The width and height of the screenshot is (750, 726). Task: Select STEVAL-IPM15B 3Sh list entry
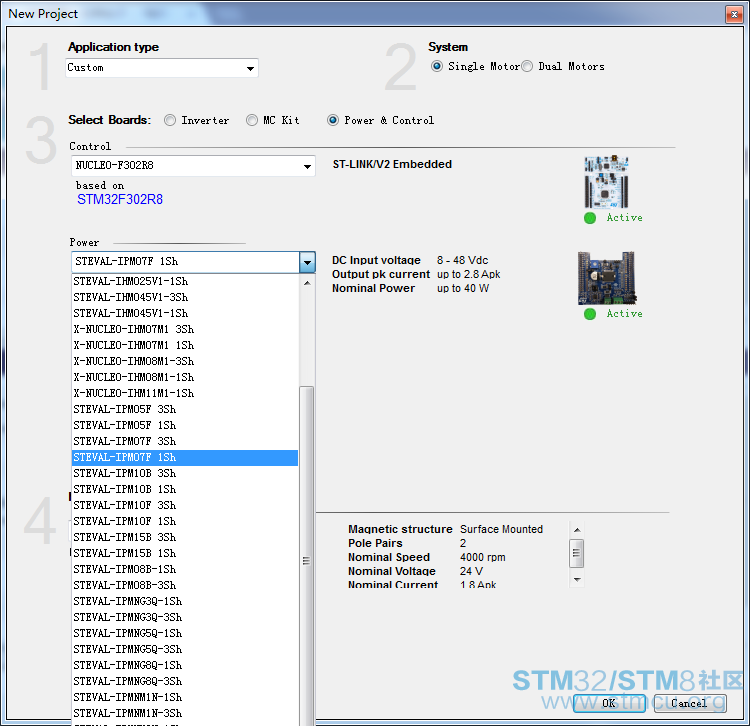[185, 538]
